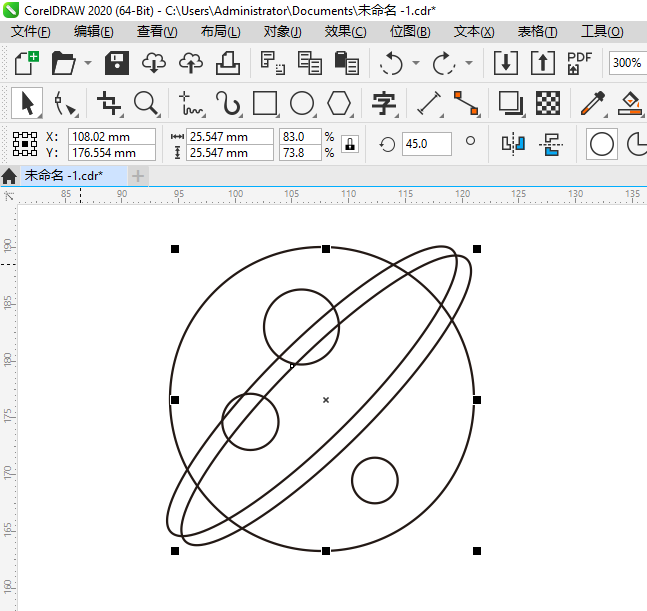Open the 布局(L) menu
Image resolution: width=647 pixels, height=611 pixels.
pyautogui.click(x=221, y=32)
